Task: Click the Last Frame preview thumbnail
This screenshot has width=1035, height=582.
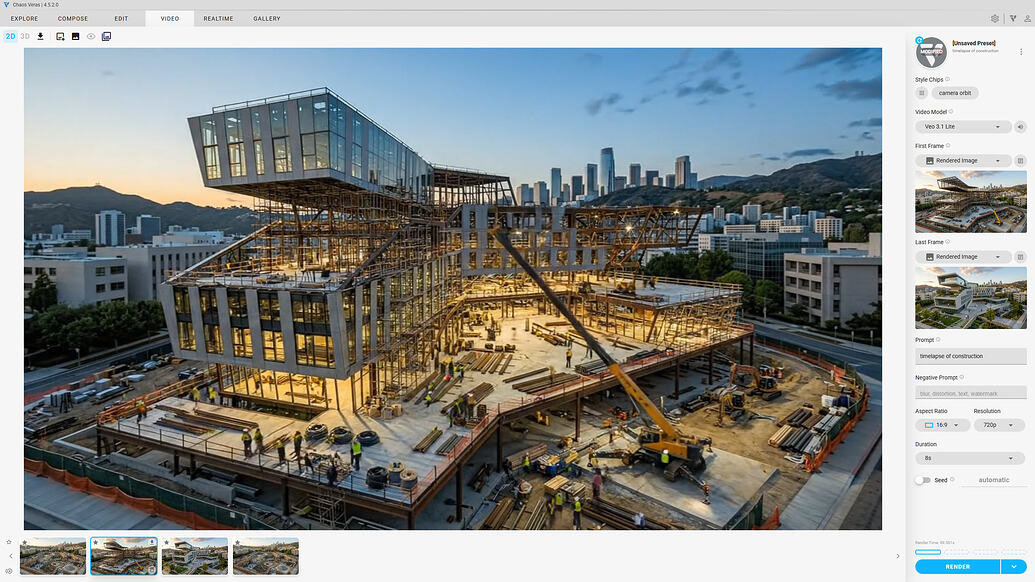Action: (x=970, y=298)
